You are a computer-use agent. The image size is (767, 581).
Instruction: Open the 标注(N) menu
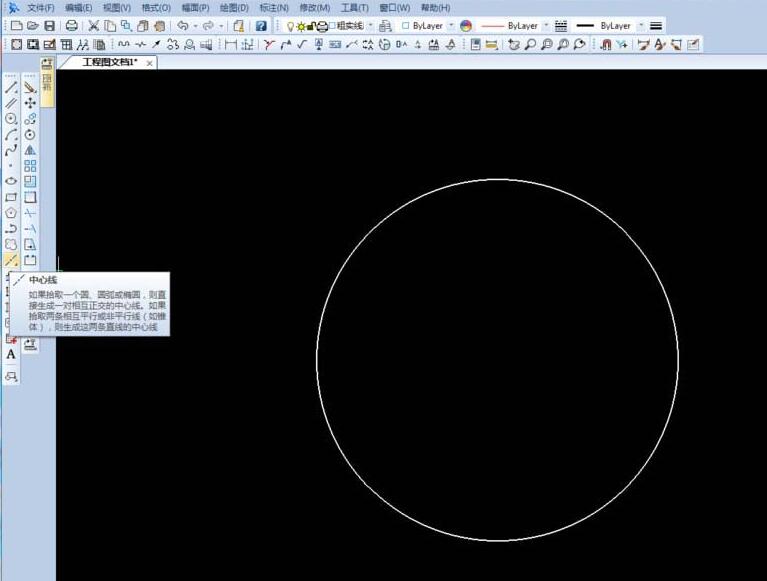(x=273, y=8)
